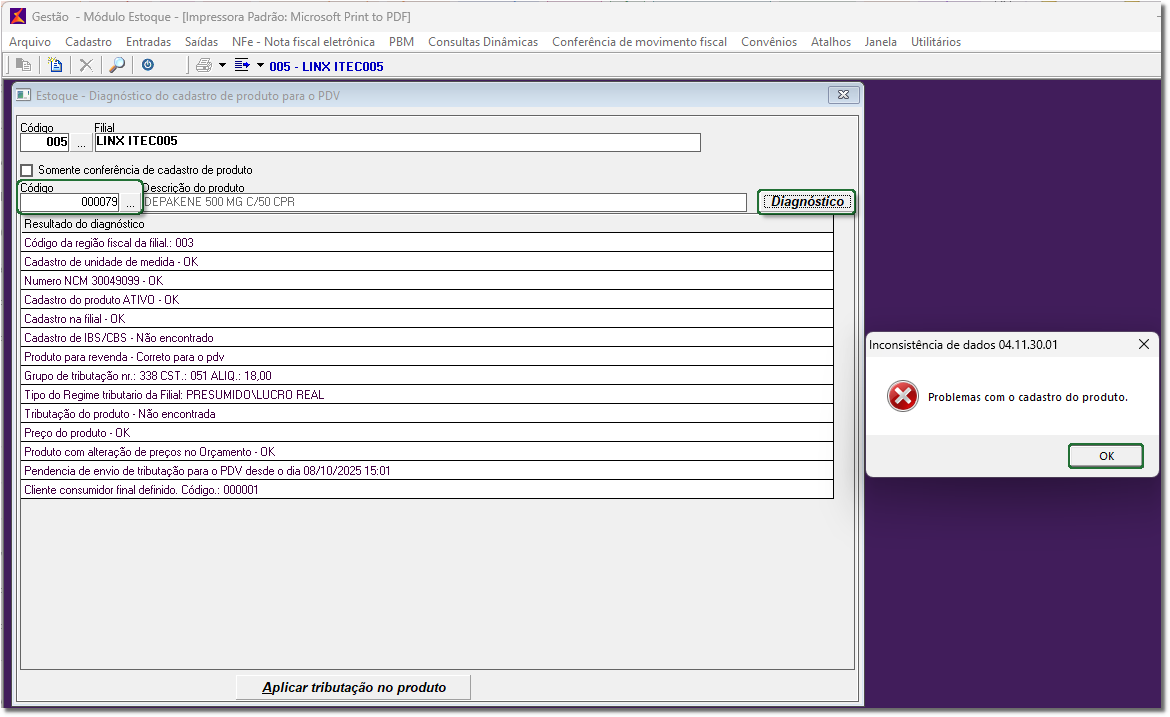Open the Atalhos menu
The width and height of the screenshot is (1170, 717).
[x=830, y=42]
